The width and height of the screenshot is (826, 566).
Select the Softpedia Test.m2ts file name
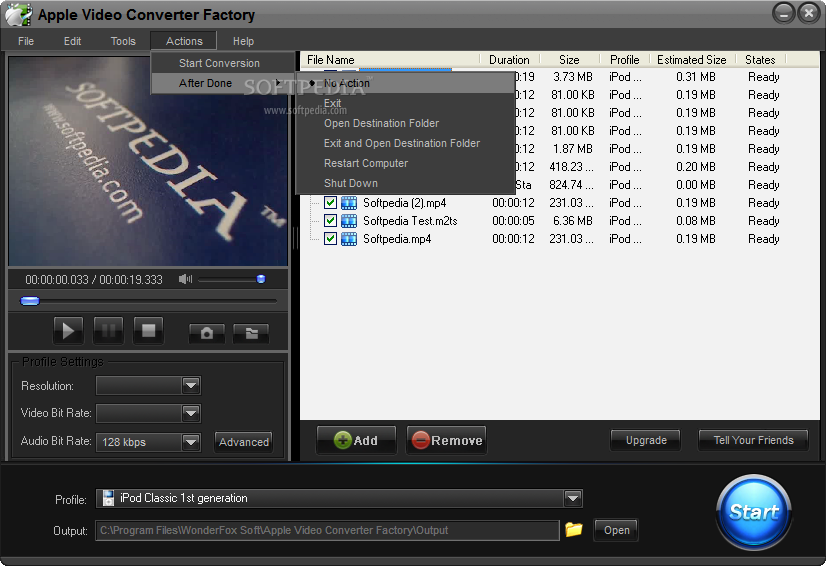[410, 221]
